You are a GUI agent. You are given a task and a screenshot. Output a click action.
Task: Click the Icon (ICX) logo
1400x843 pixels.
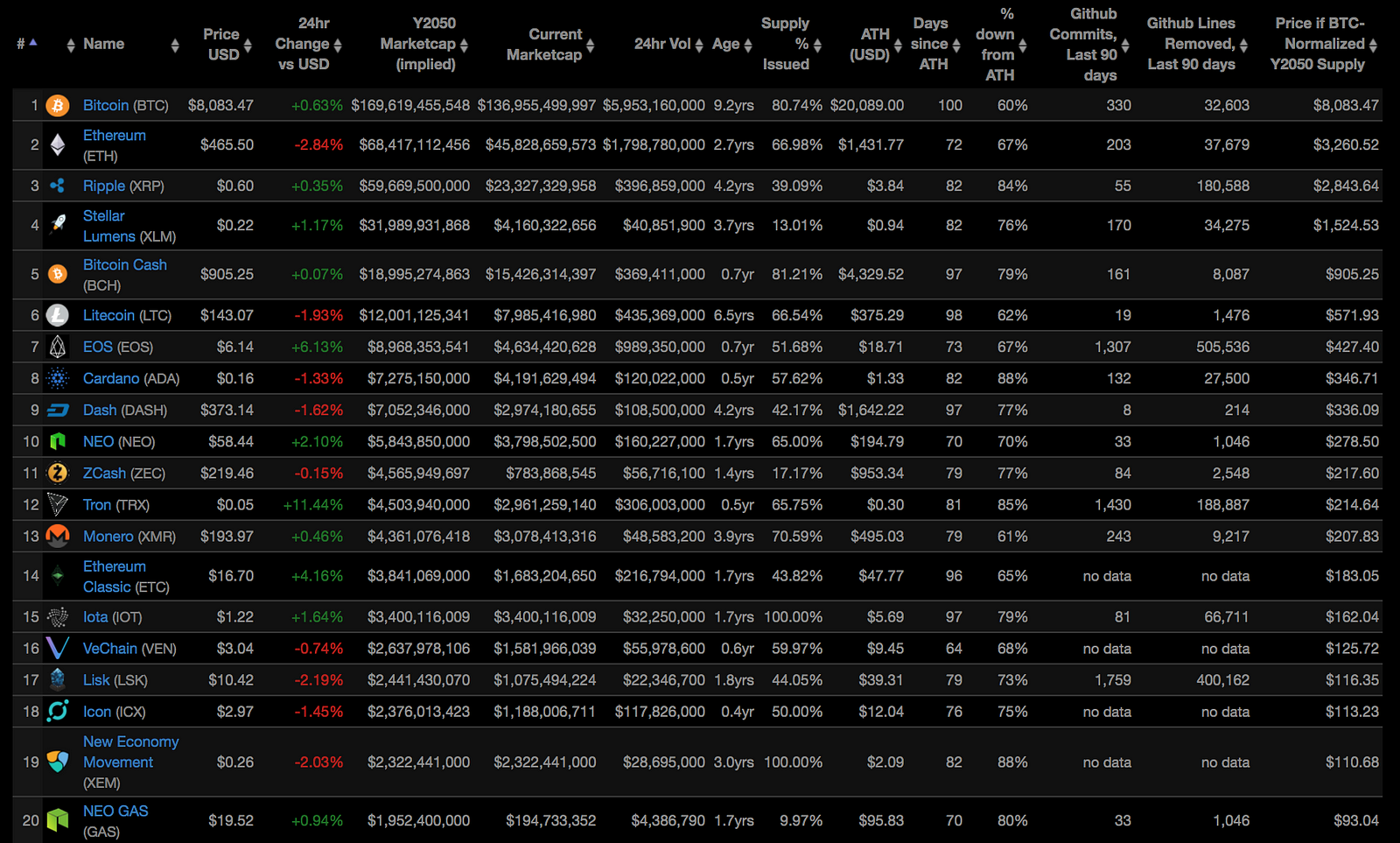click(58, 712)
